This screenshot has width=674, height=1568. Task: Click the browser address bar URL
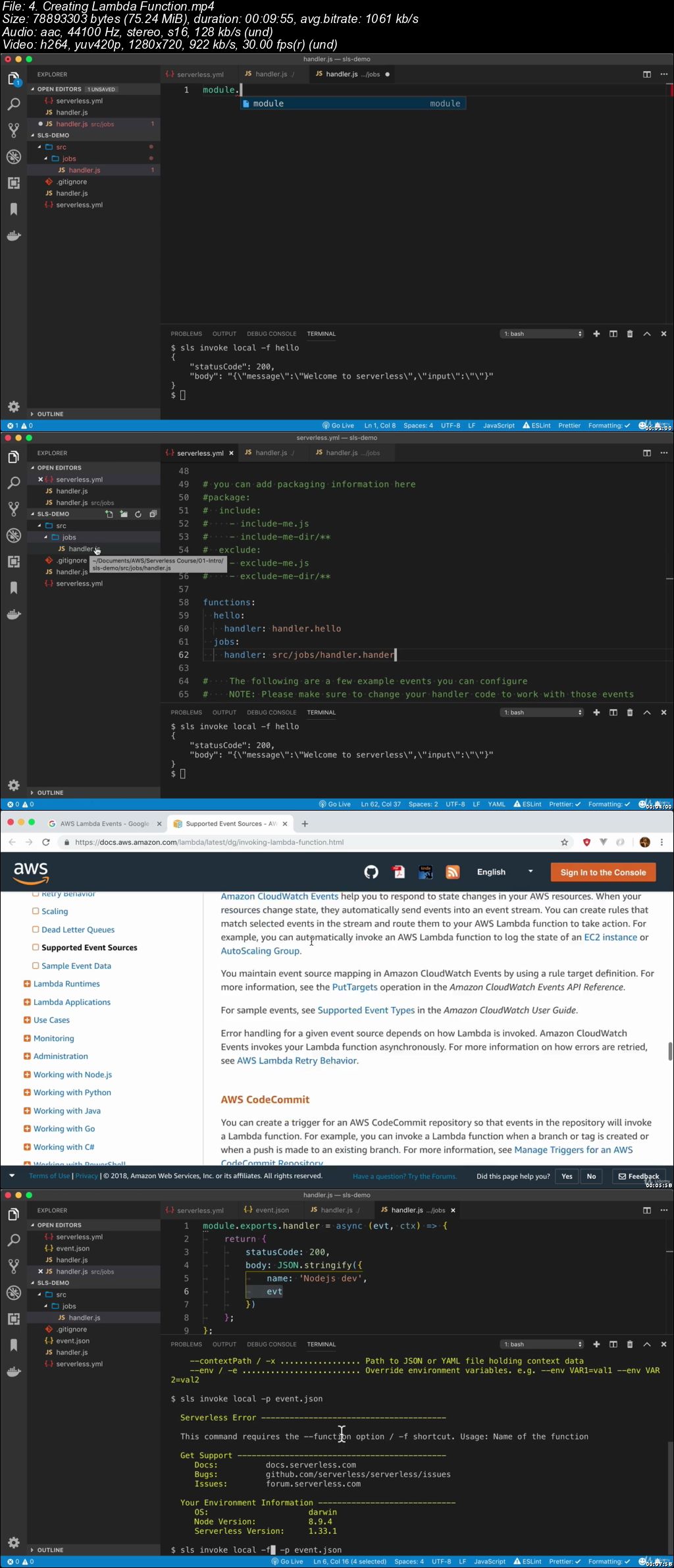[209, 842]
